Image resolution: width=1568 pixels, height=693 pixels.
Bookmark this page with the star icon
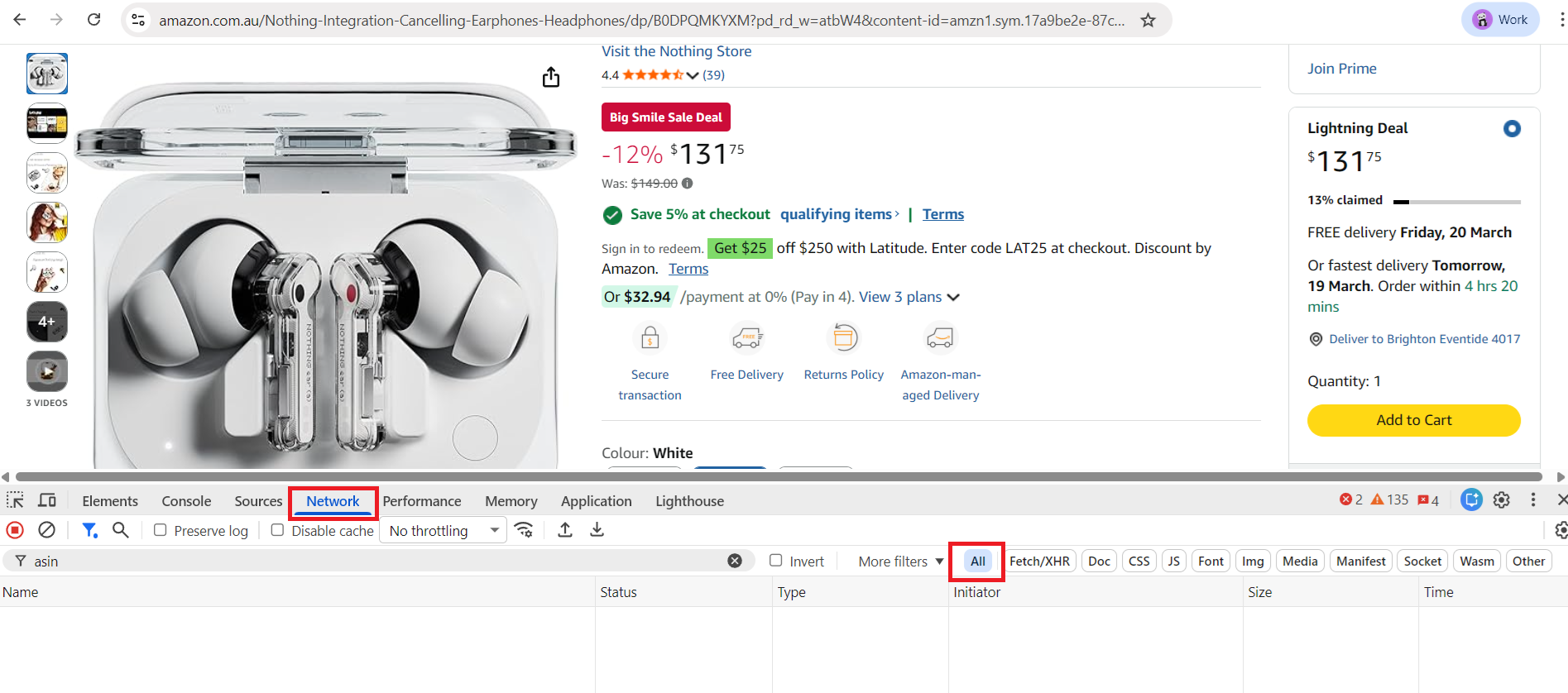coord(1148,20)
